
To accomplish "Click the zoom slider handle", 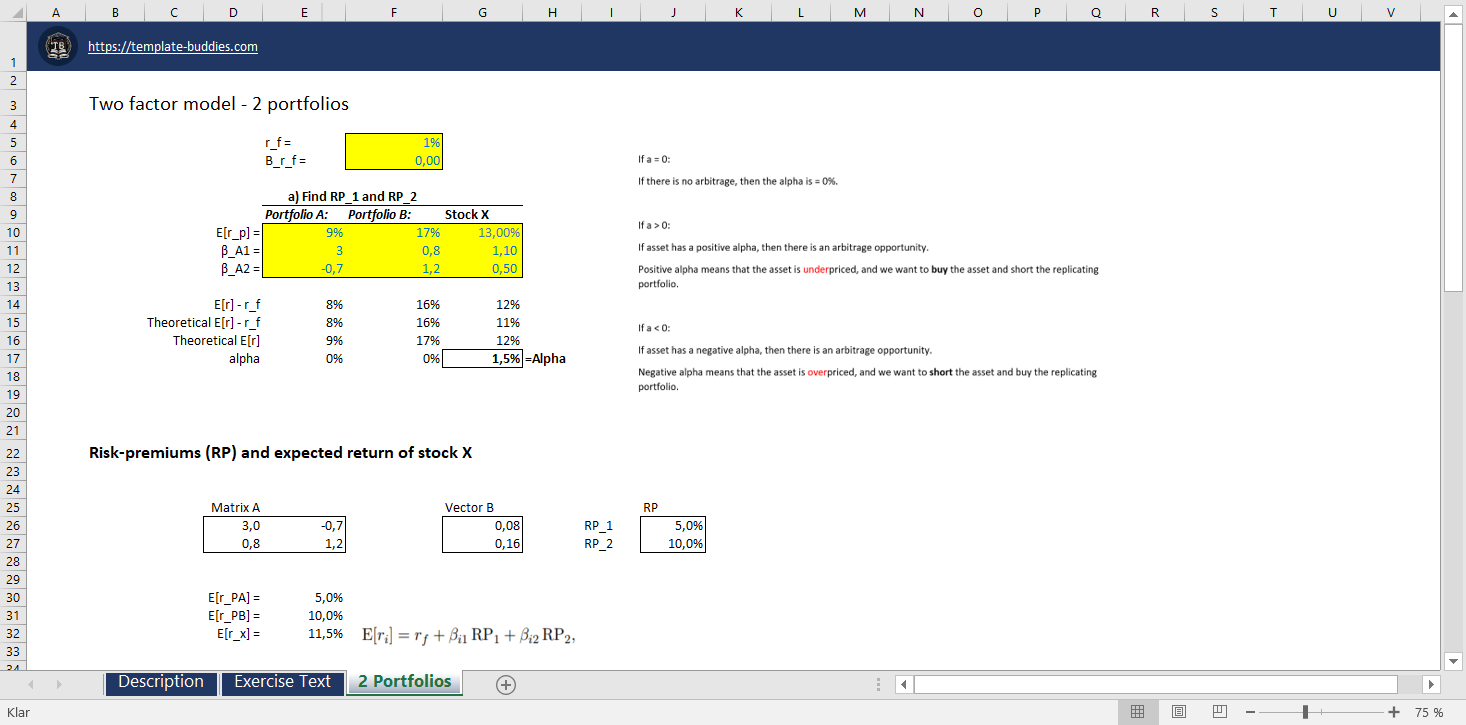I will pyautogui.click(x=1305, y=712).
